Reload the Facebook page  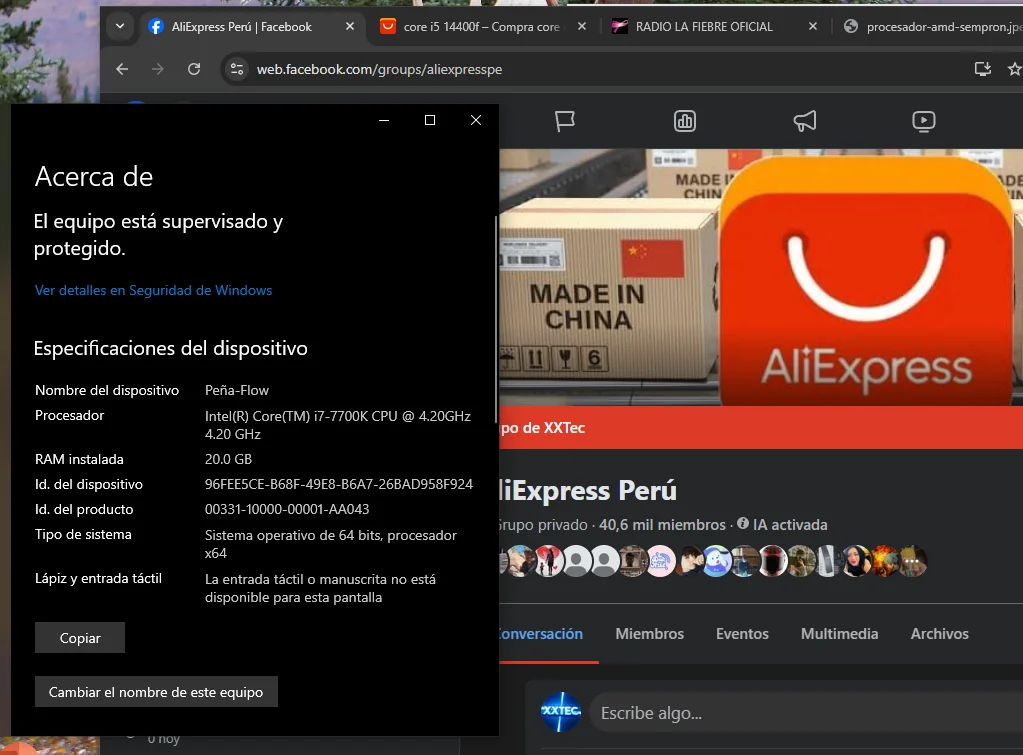pyautogui.click(x=194, y=69)
